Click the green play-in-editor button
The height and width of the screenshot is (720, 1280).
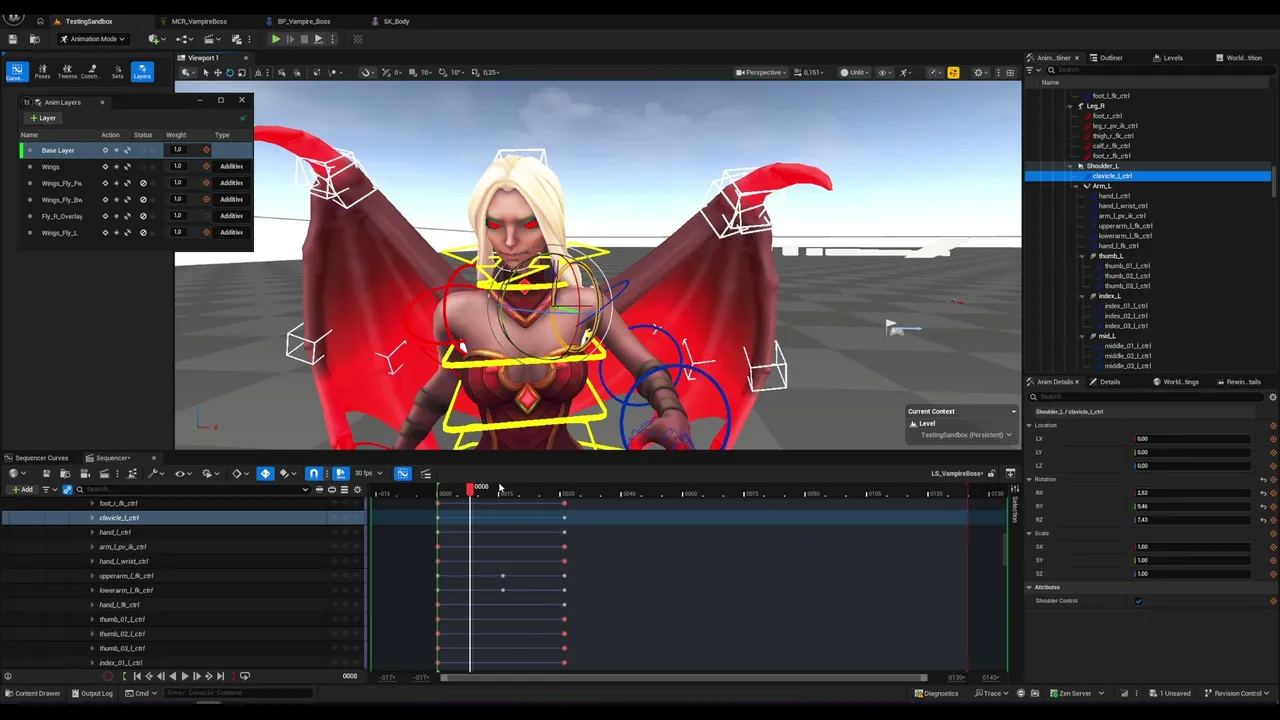[x=275, y=39]
